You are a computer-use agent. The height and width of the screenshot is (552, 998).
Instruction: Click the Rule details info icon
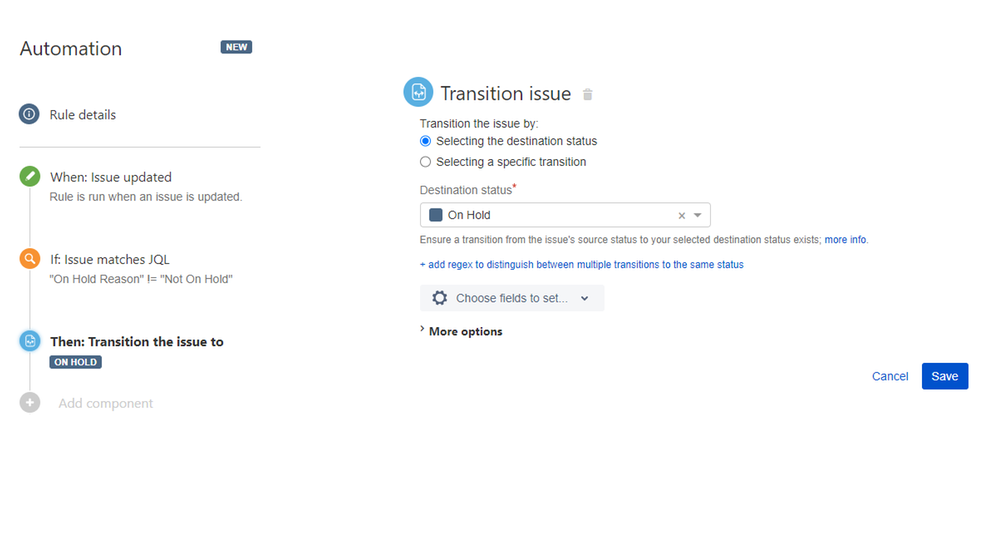tap(29, 114)
